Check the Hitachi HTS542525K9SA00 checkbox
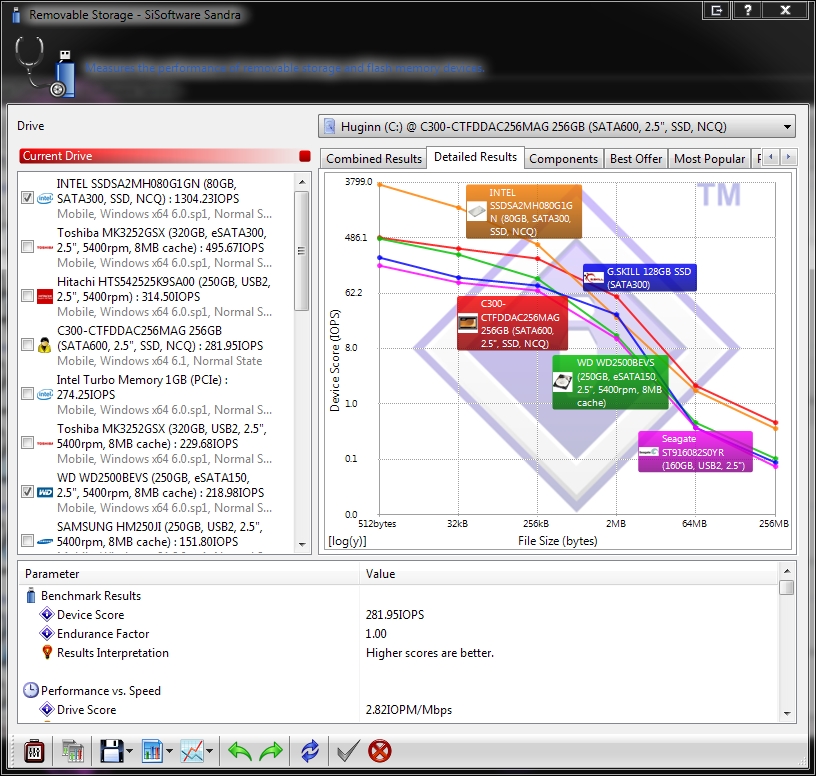The width and height of the screenshot is (816, 776). click(28, 296)
